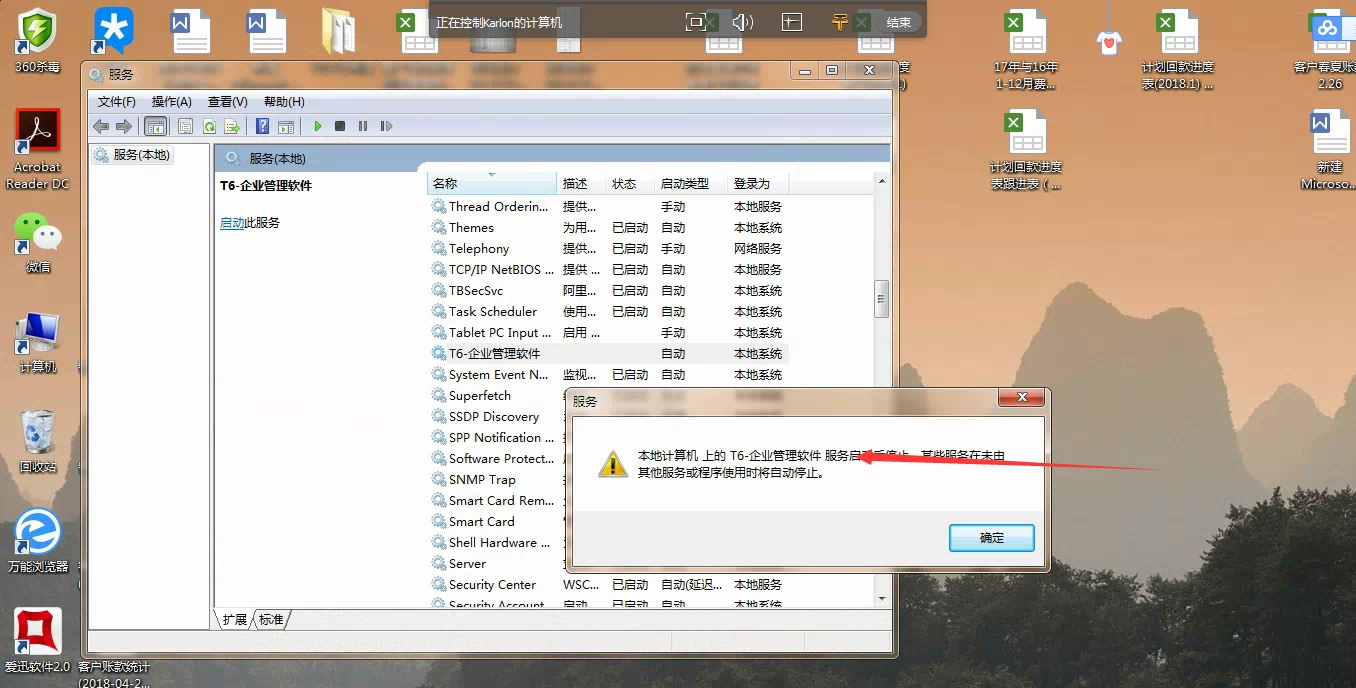Toggle the show/hide console tree icon
Image resolution: width=1356 pixels, height=688 pixels.
[155, 126]
